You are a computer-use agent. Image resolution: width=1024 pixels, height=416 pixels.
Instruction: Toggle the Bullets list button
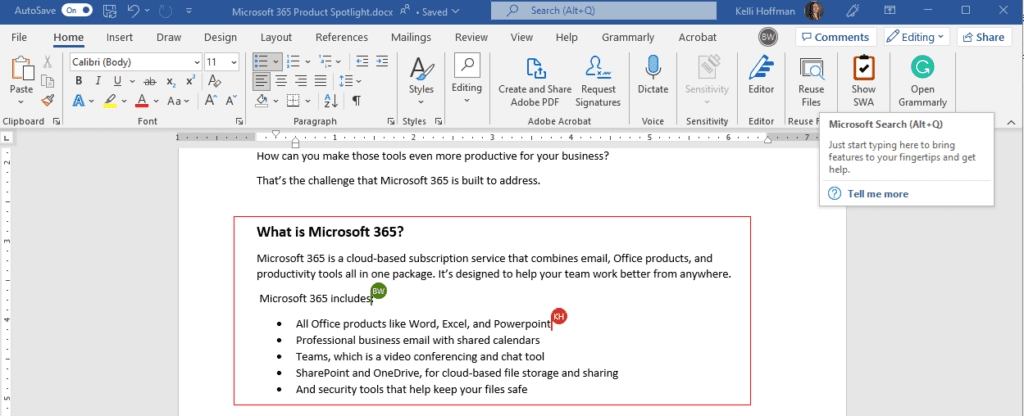262,62
